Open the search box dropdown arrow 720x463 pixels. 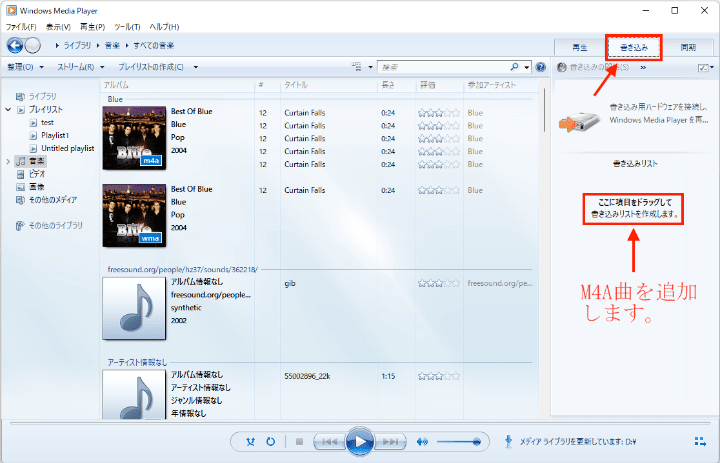527,67
